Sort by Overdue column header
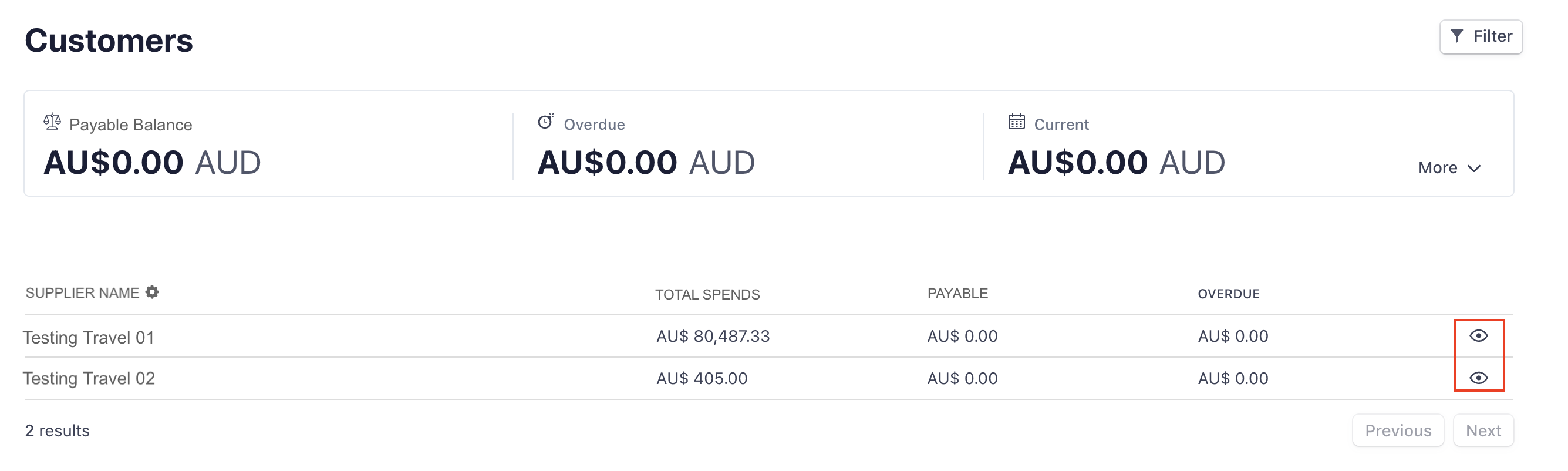 click(x=1228, y=294)
